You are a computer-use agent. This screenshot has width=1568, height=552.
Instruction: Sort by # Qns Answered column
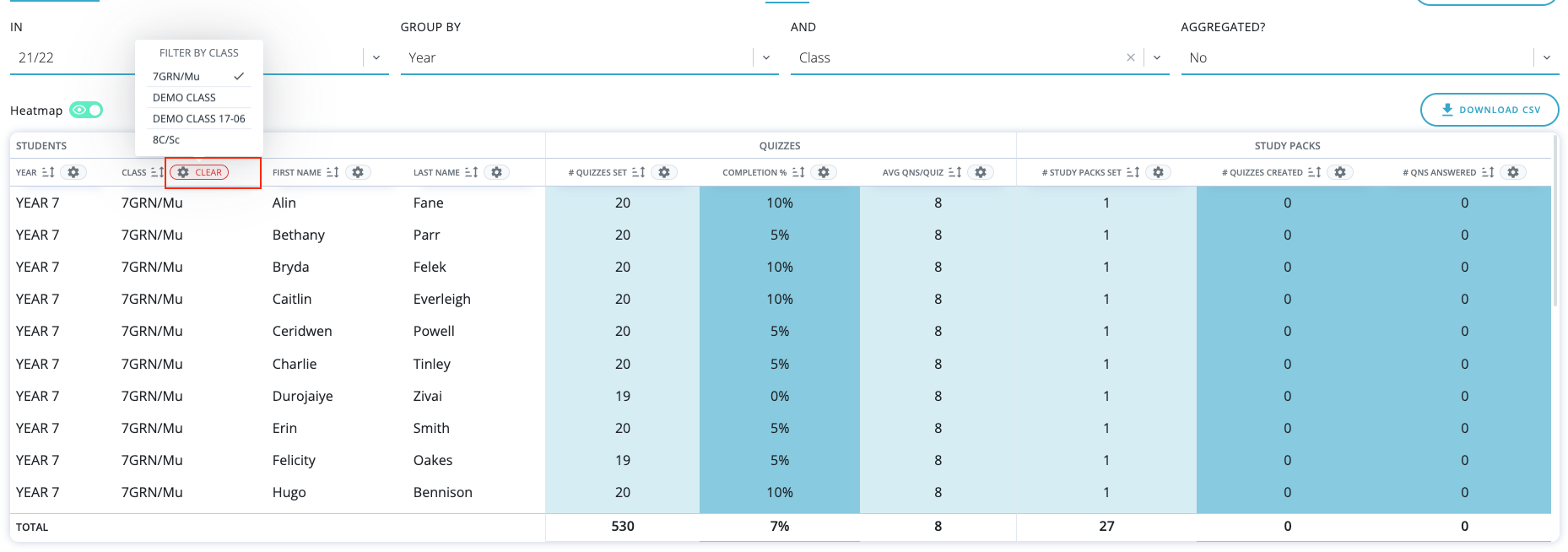1488,172
